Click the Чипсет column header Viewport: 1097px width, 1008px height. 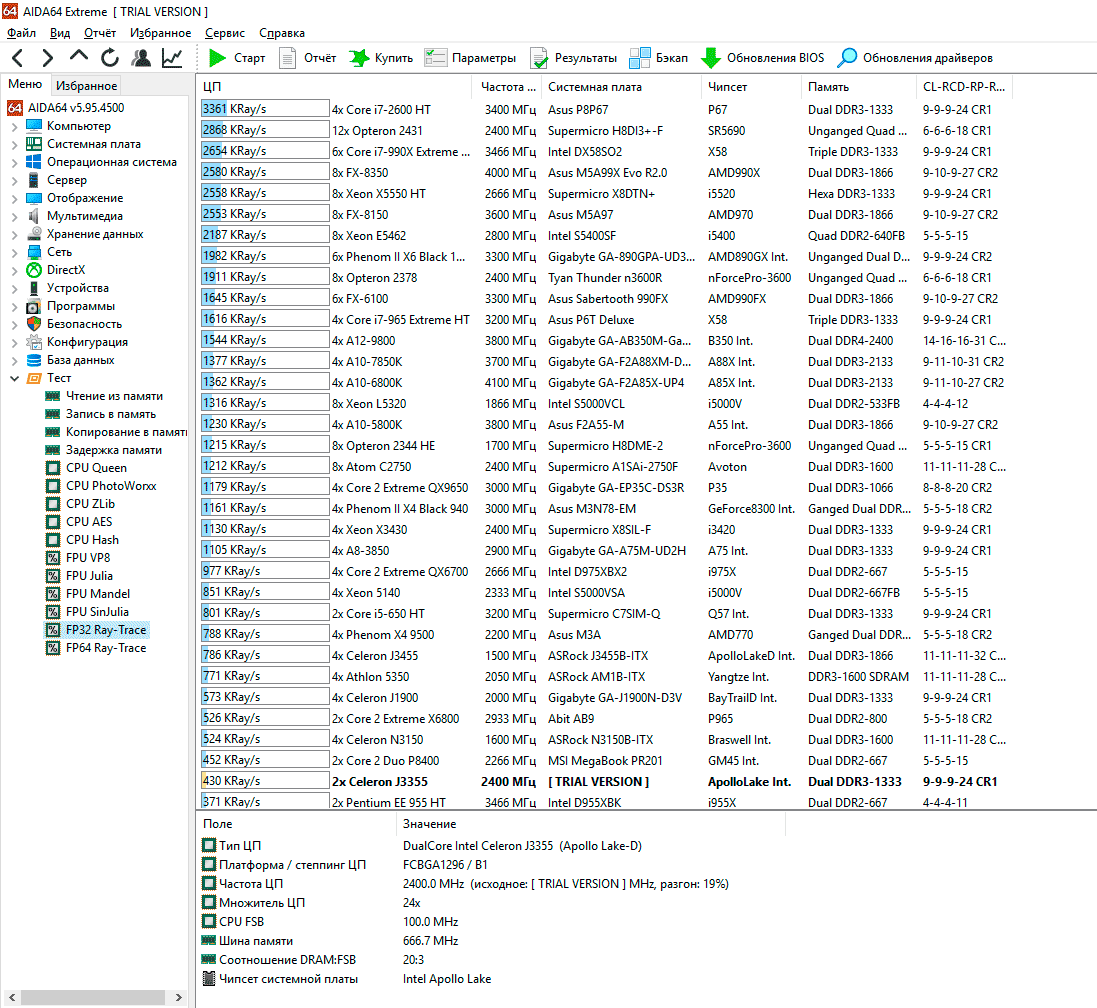tap(727, 87)
